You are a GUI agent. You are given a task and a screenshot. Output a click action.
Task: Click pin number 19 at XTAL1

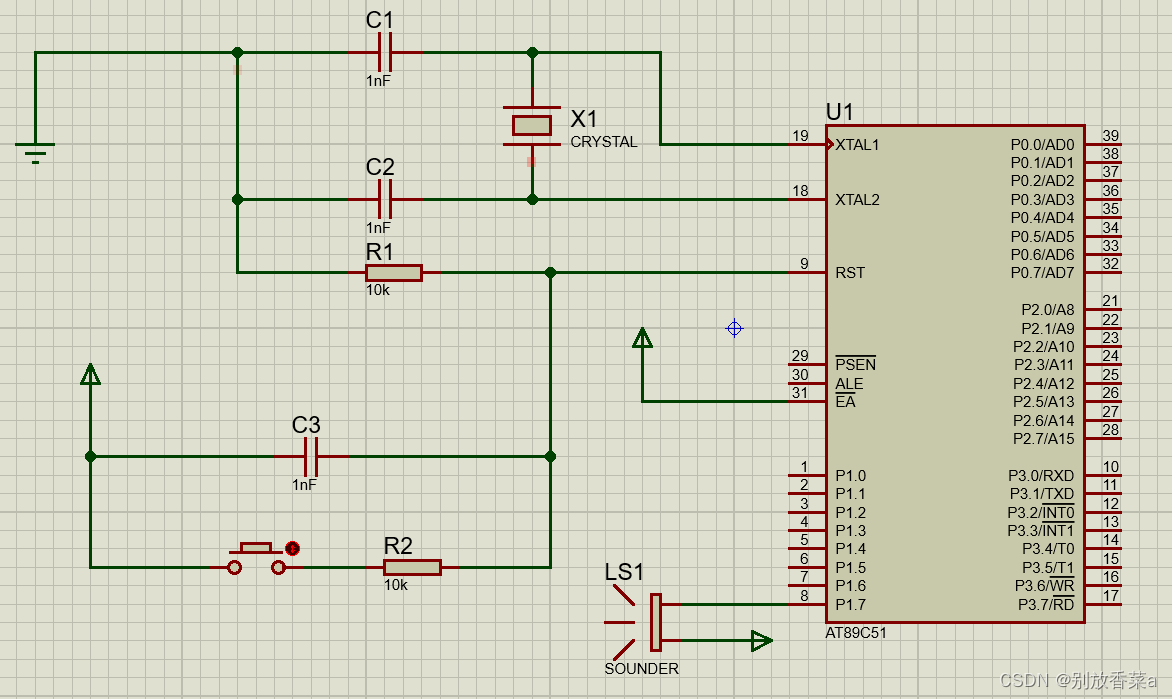(x=801, y=135)
